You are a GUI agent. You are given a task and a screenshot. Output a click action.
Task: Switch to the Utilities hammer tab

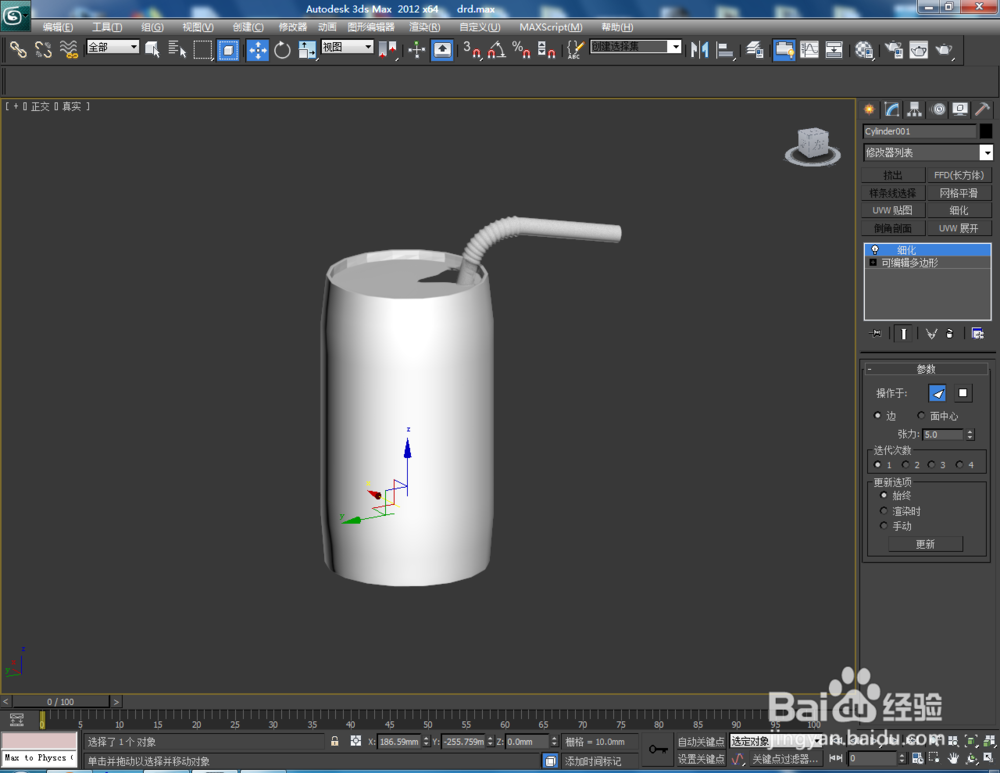click(983, 110)
